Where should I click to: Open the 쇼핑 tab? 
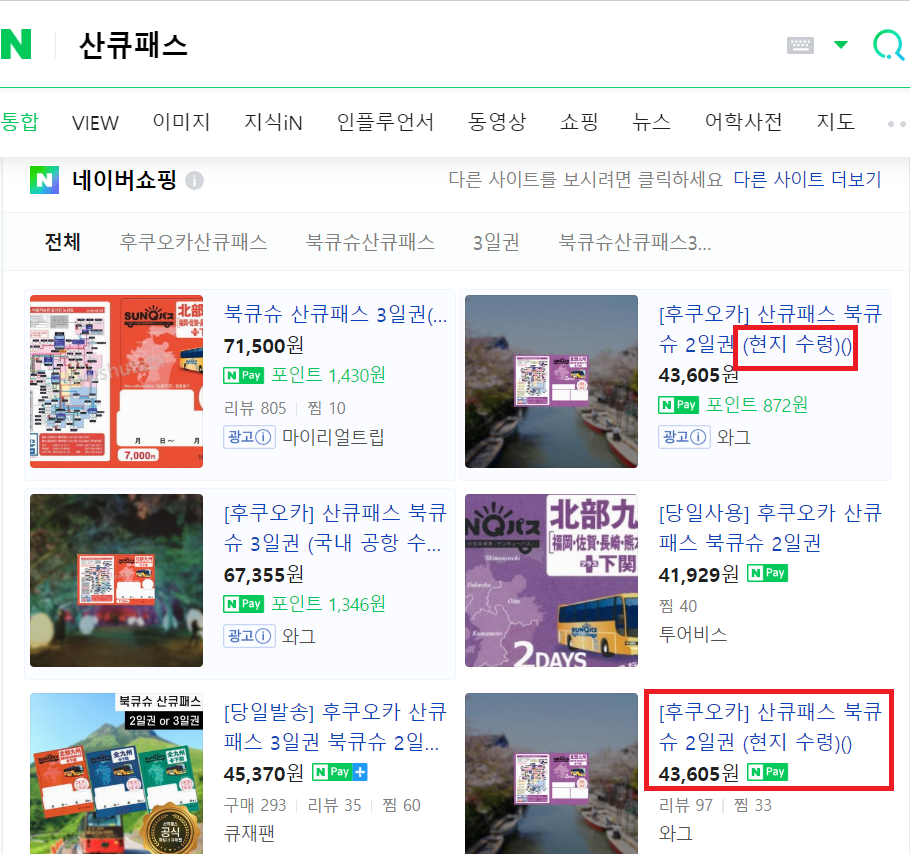(x=579, y=122)
